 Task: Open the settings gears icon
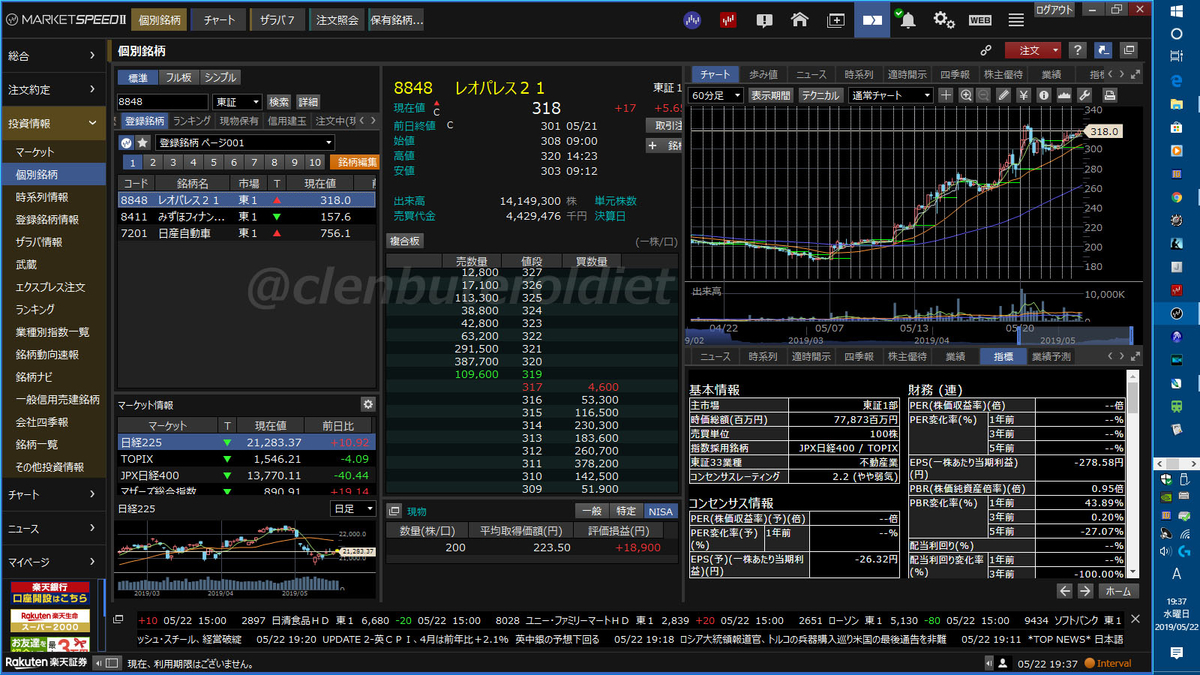[x=944, y=19]
